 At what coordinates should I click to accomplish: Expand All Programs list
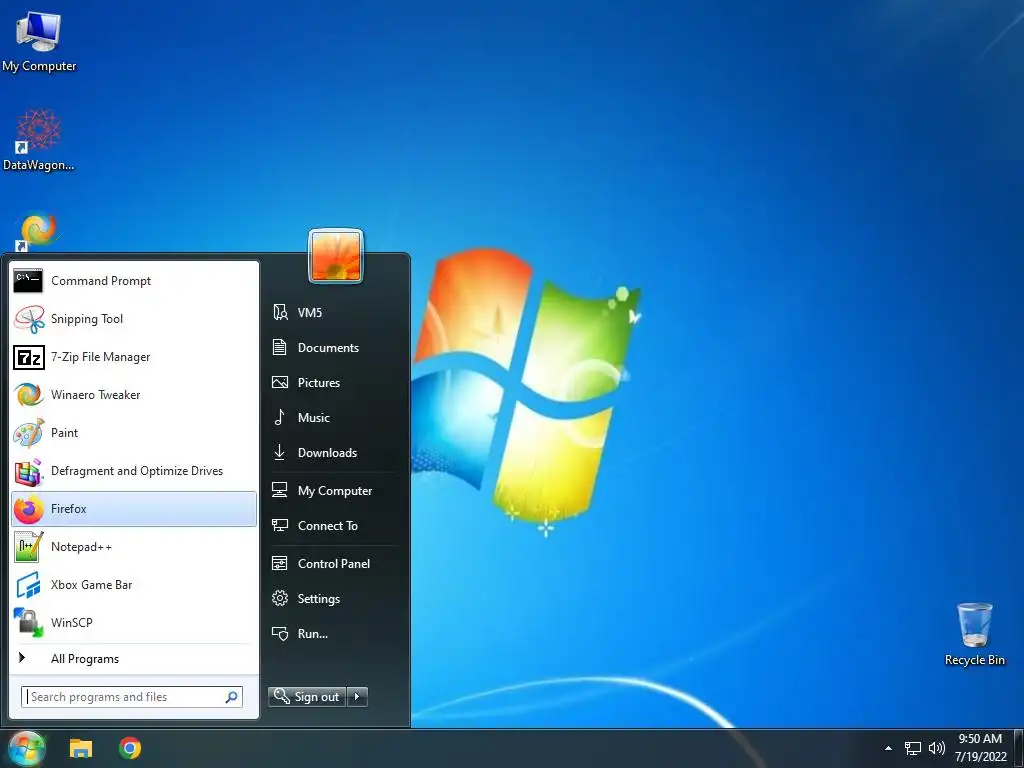tap(134, 659)
